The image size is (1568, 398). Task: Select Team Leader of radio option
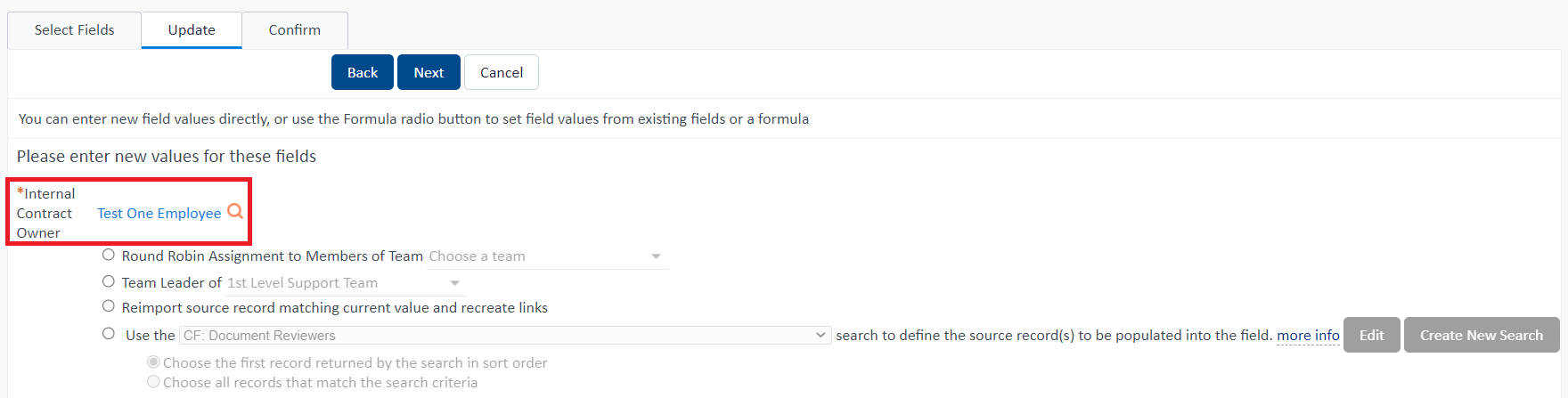[109, 281]
